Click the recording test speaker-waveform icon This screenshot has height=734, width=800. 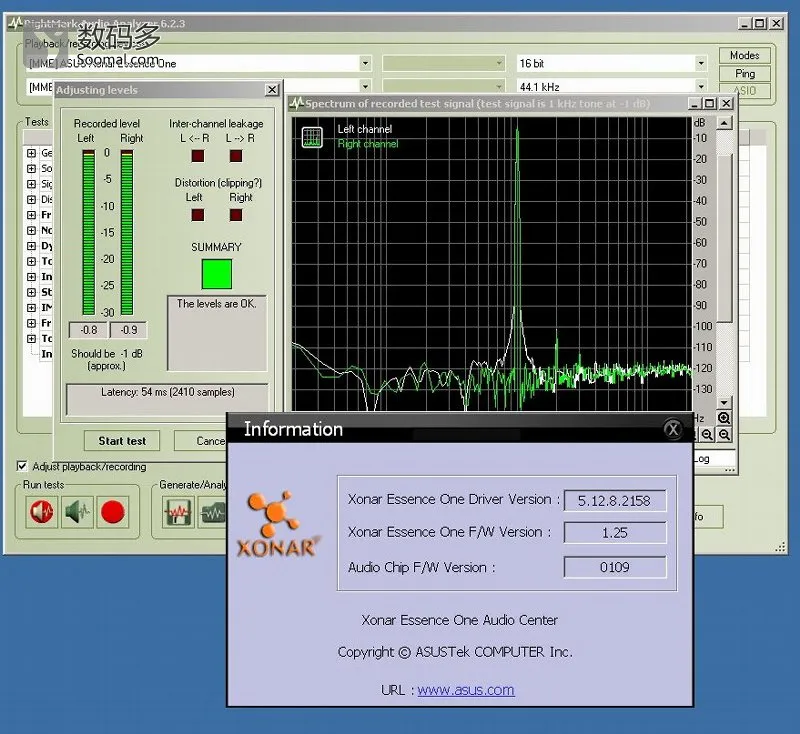click(x=77, y=512)
